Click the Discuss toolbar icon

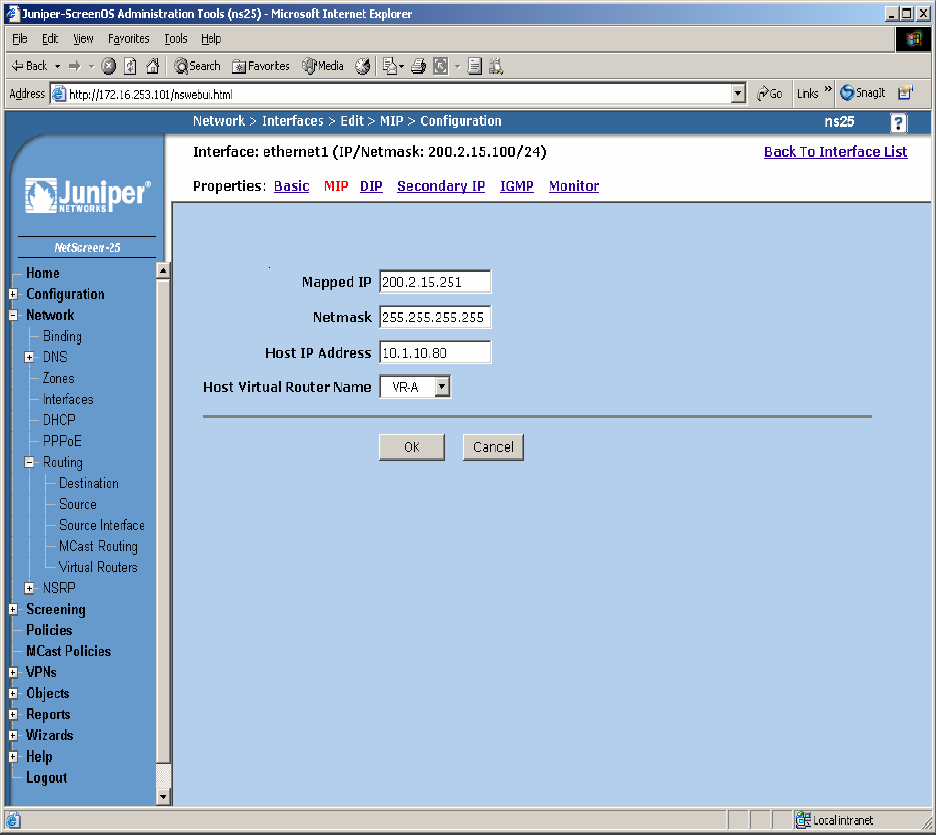[x=475, y=66]
